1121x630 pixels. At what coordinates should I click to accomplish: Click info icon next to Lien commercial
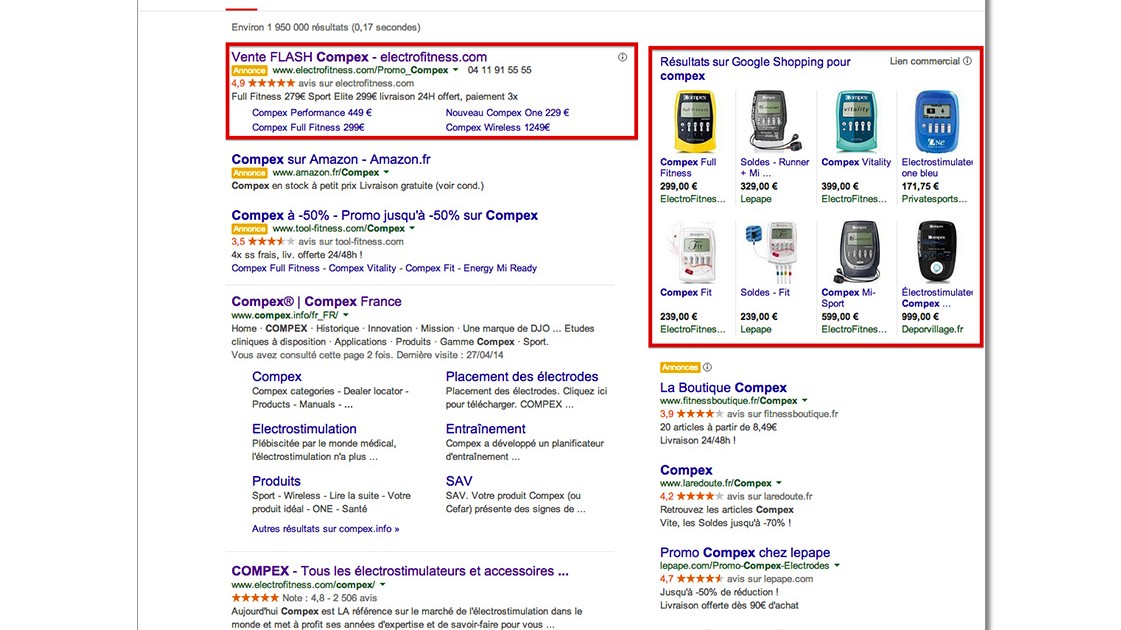tap(967, 61)
